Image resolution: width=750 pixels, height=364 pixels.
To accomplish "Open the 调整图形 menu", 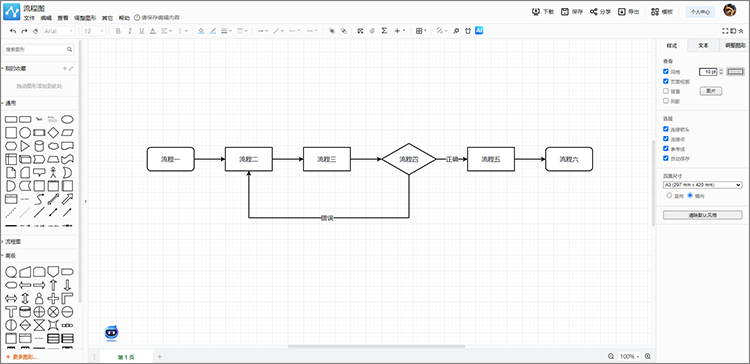I will coord(85,18).
